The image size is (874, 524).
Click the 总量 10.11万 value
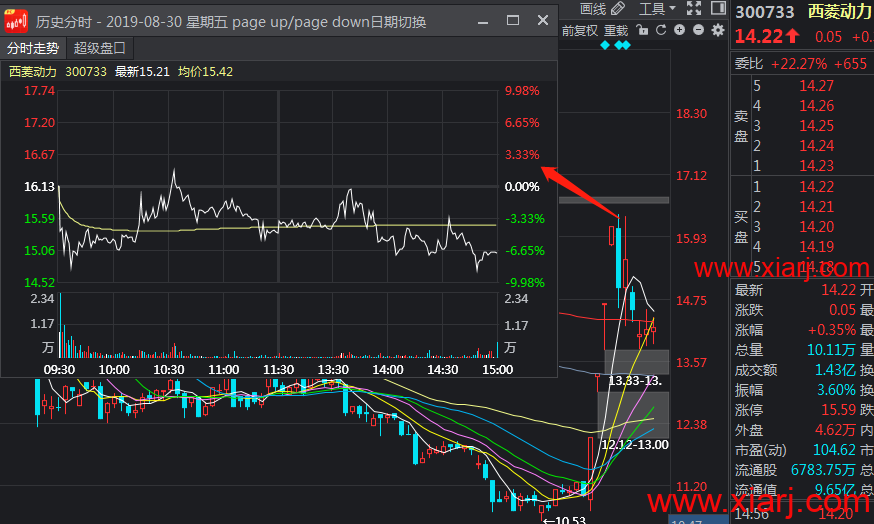(831, 350)
